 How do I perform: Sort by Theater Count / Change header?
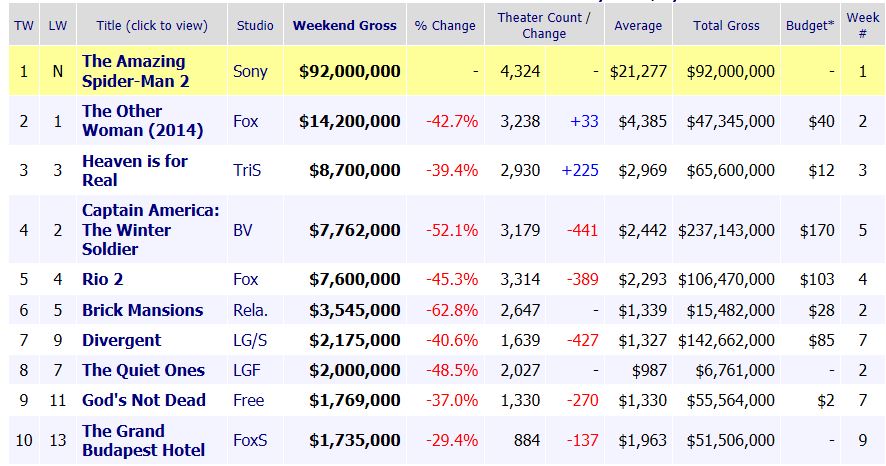544,25
